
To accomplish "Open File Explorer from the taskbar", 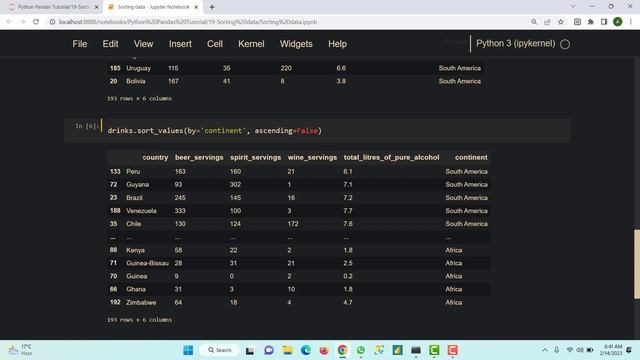I will coord(287,350).
